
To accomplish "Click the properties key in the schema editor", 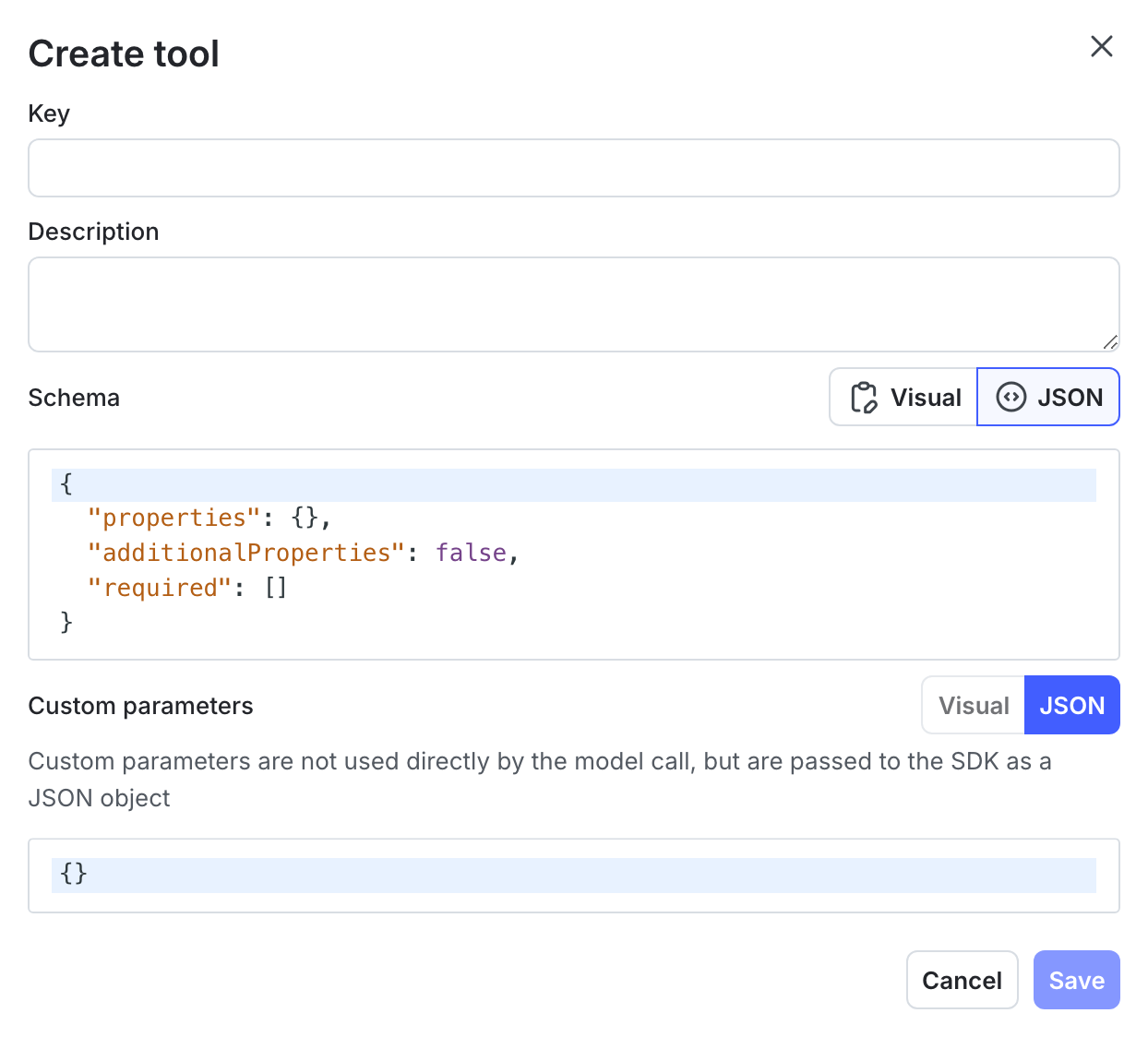I will (173, 518).
